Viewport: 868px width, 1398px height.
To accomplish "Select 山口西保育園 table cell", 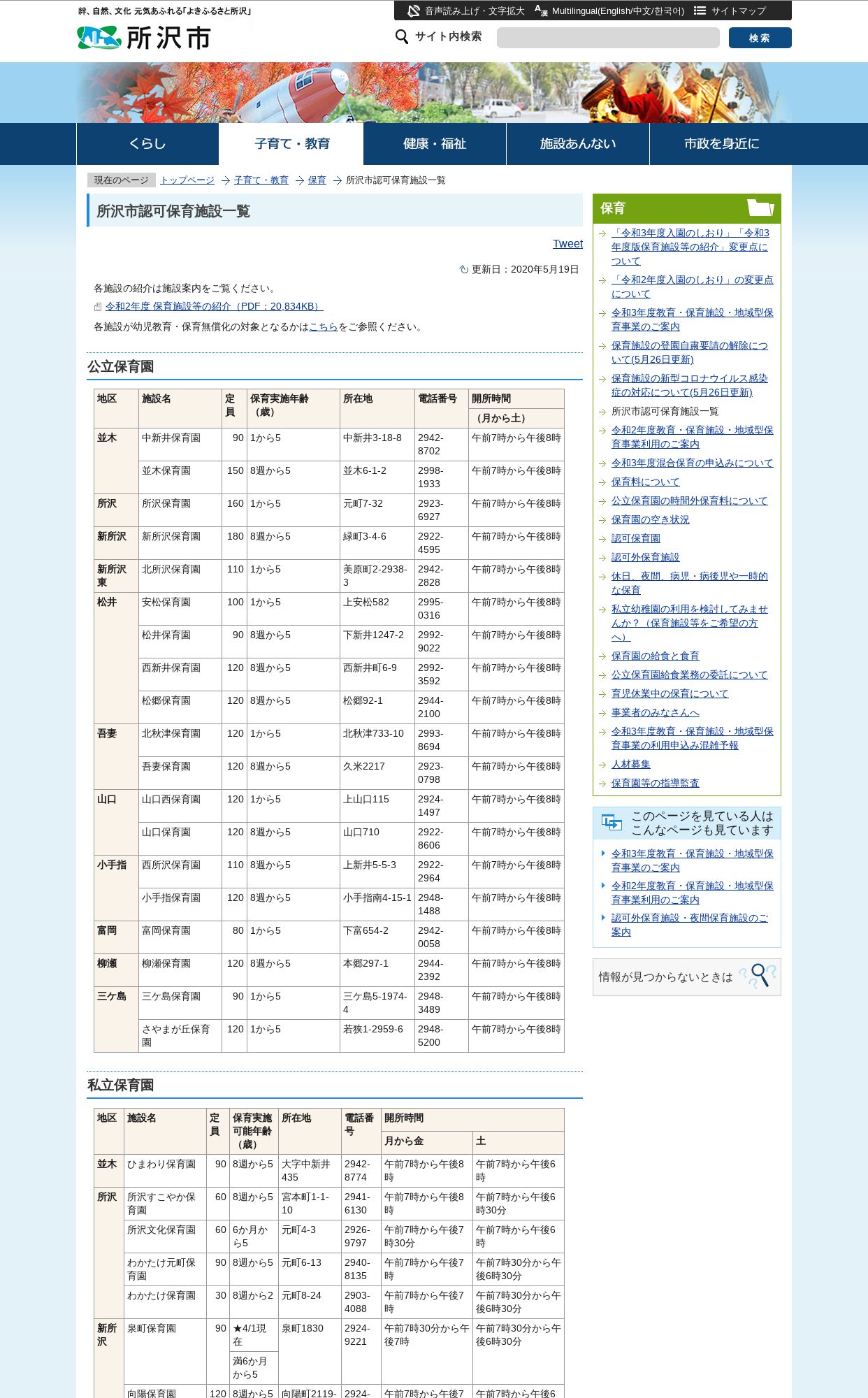I will (x=180, y=806).
